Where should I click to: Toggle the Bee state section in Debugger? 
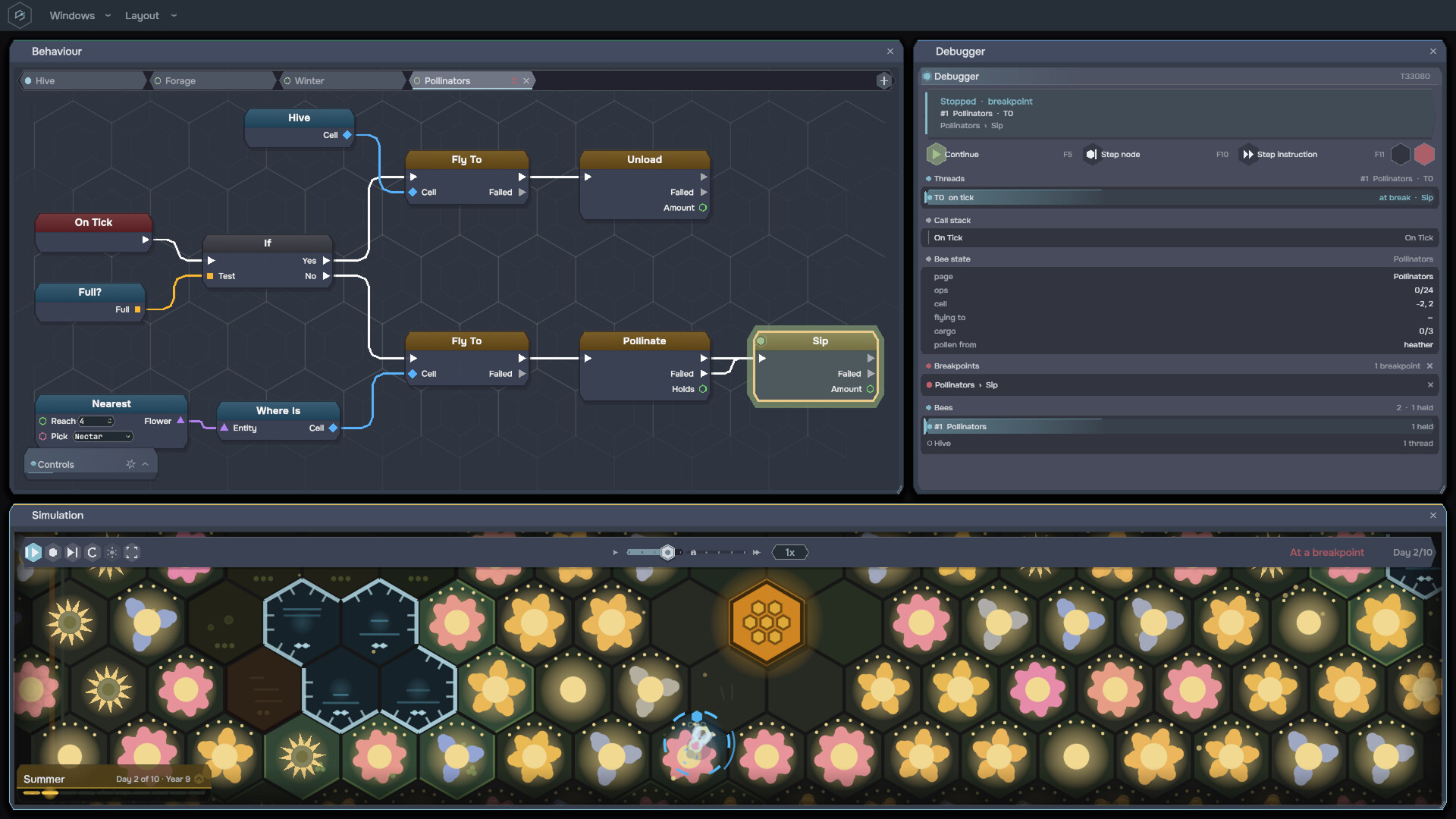[x=928, y=259]
